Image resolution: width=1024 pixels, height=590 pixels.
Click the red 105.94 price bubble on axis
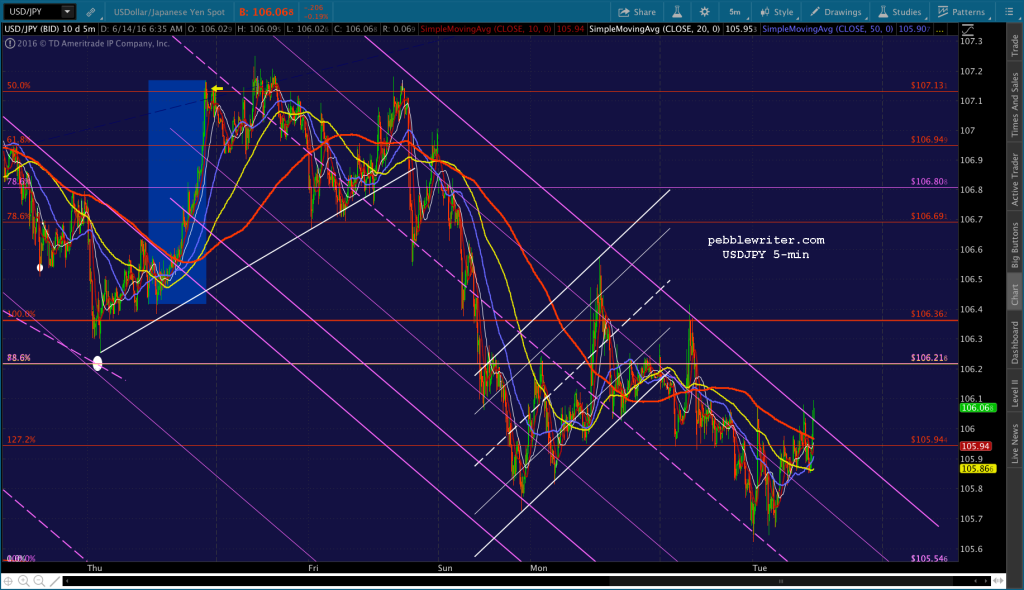(x=976, y=446)
